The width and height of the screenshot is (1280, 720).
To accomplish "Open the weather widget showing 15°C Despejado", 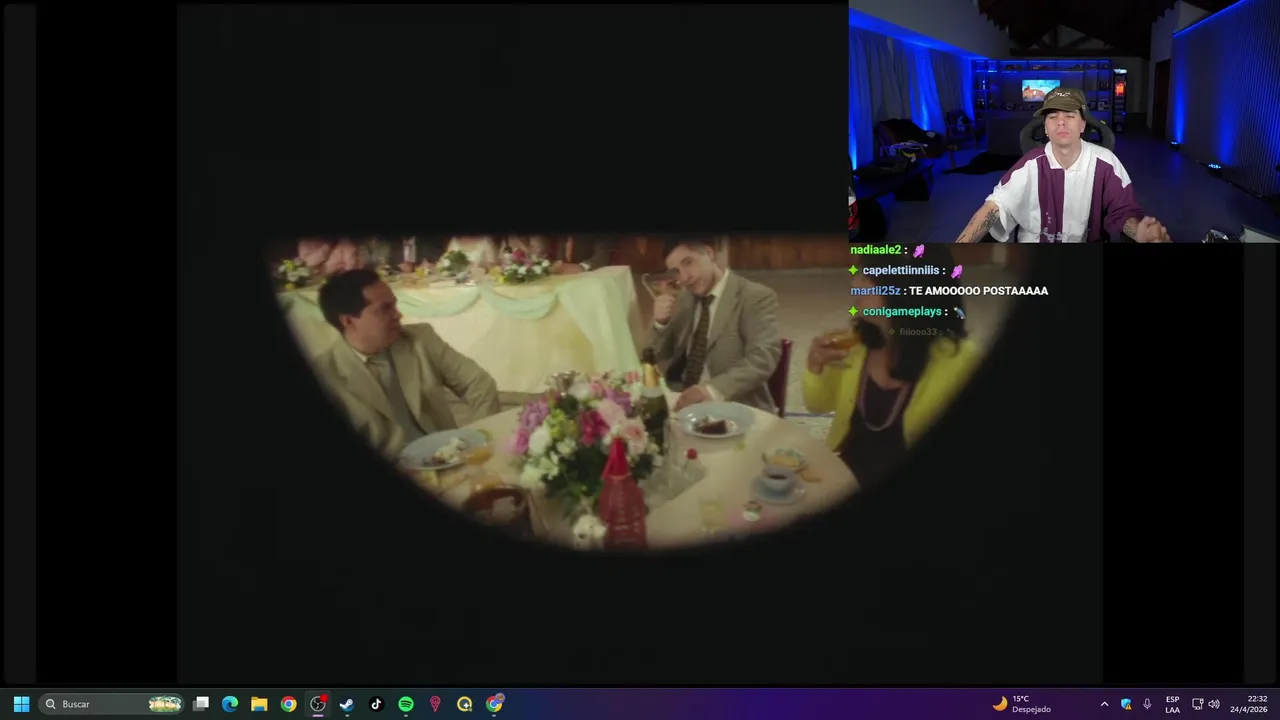I will coord(1021,704).
